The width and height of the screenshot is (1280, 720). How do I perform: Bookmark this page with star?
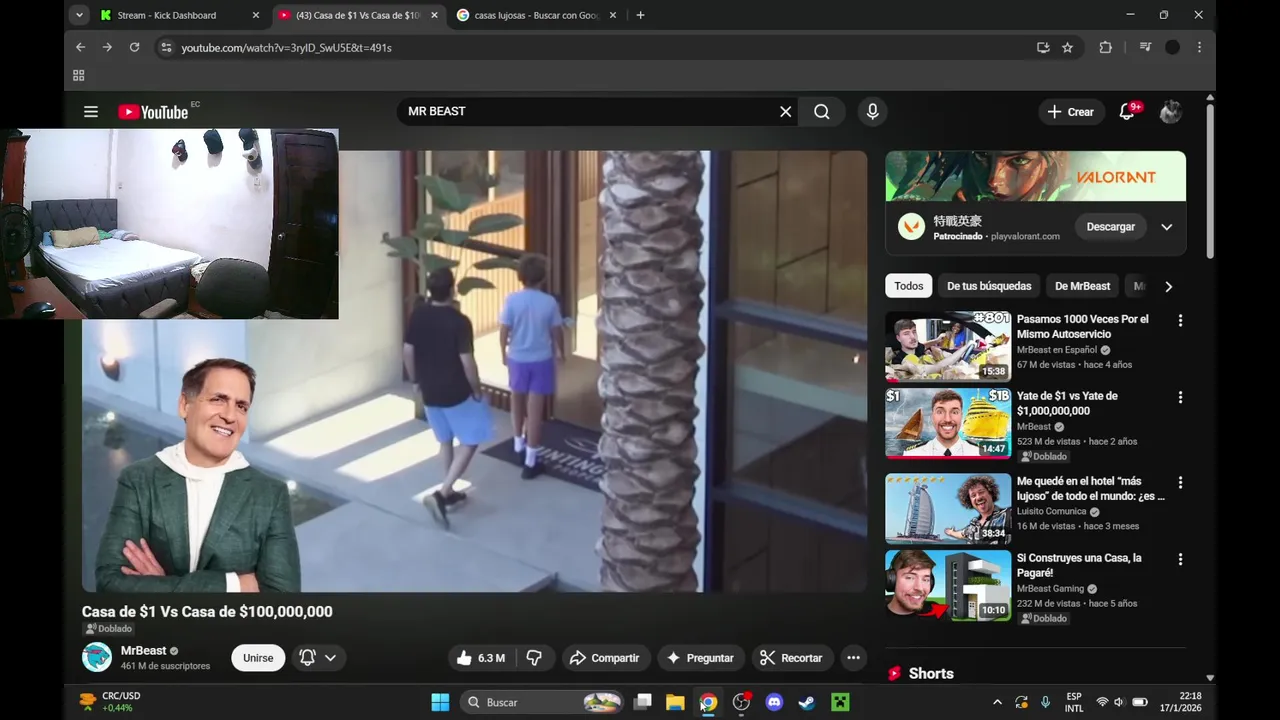pyautogui.click(x=1067, y=47)
